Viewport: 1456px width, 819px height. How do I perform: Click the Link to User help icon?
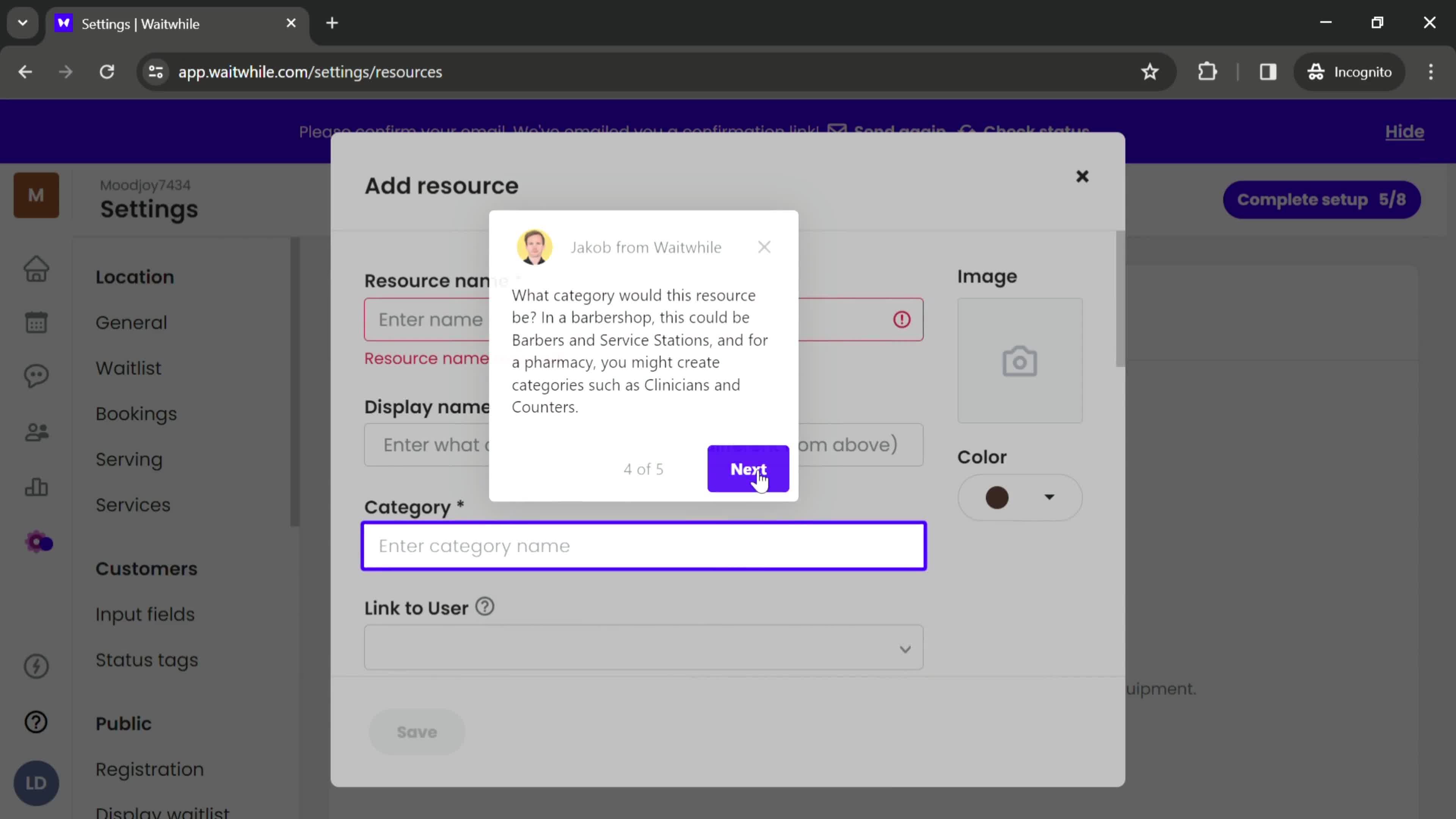pyautogui.click(x=485, y=607)
